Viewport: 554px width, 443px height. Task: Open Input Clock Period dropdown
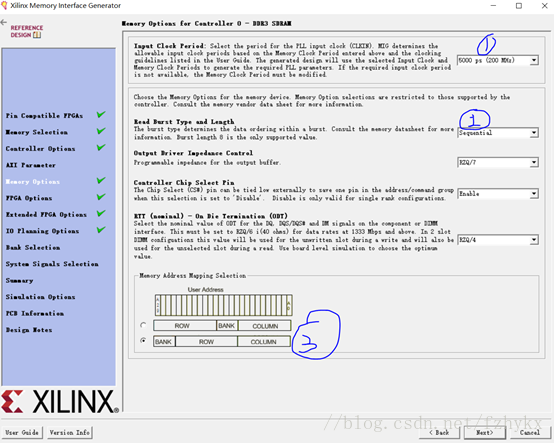point(498,60)
